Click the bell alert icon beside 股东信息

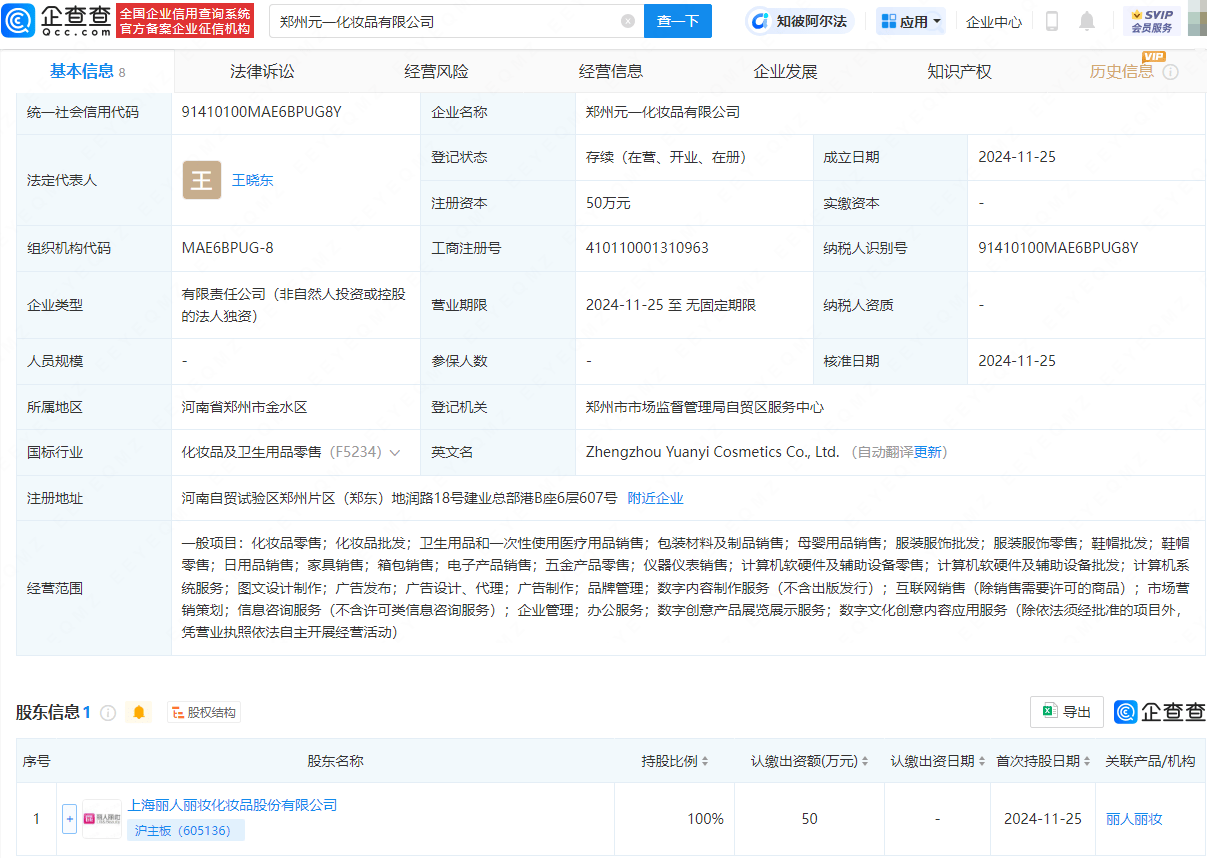(139, 712)
